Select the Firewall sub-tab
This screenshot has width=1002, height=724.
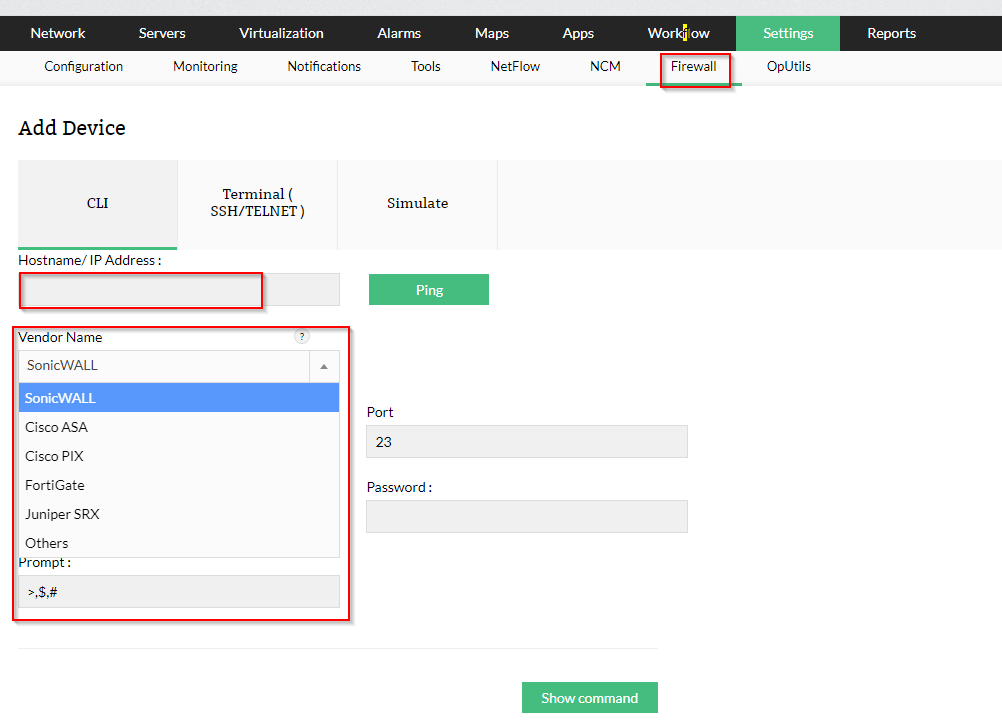tap(693, 66)
